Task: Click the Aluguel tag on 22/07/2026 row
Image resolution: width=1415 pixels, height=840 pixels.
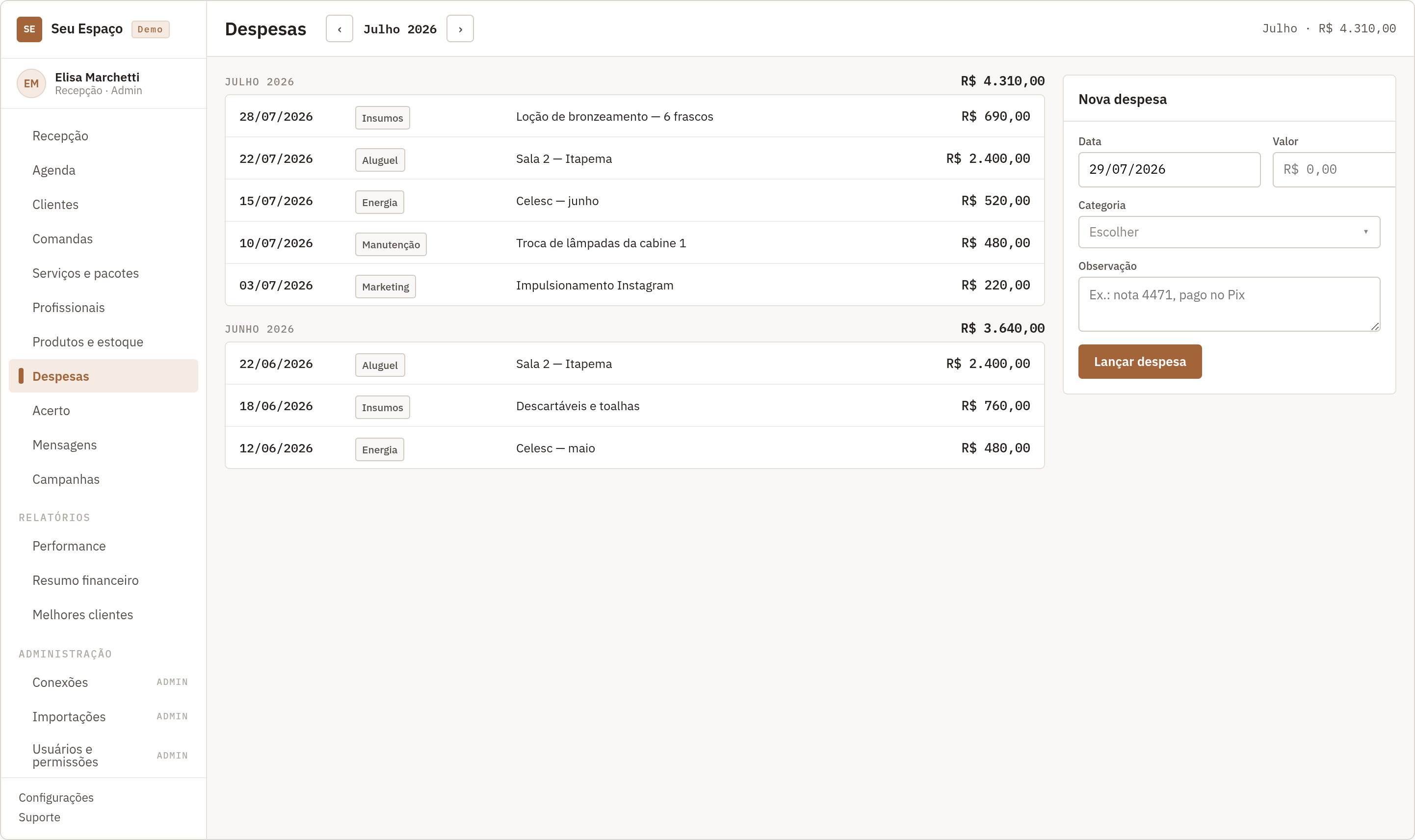Action: click(380, 160)
